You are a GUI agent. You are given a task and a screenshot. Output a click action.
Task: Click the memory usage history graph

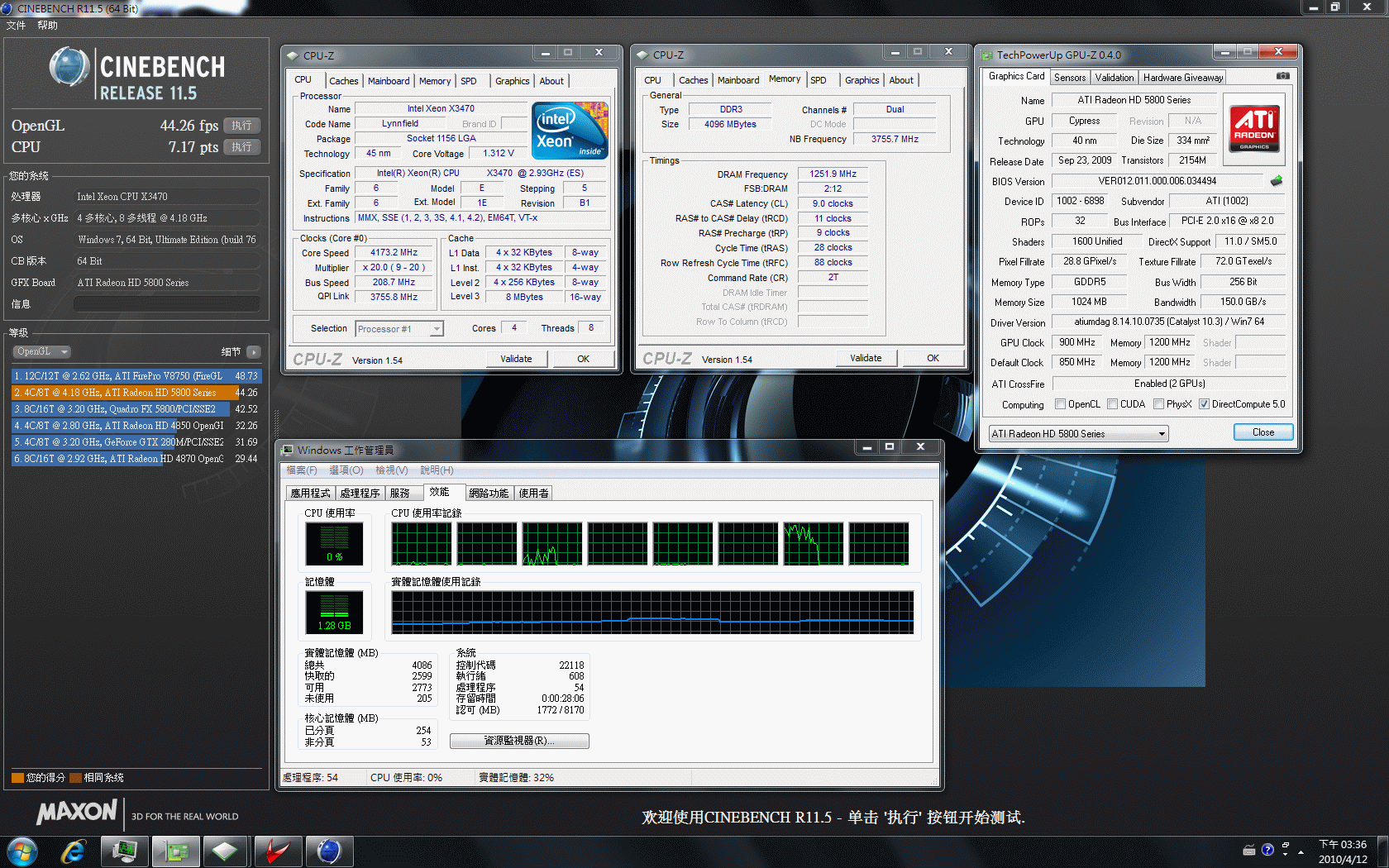click(652, 612)
